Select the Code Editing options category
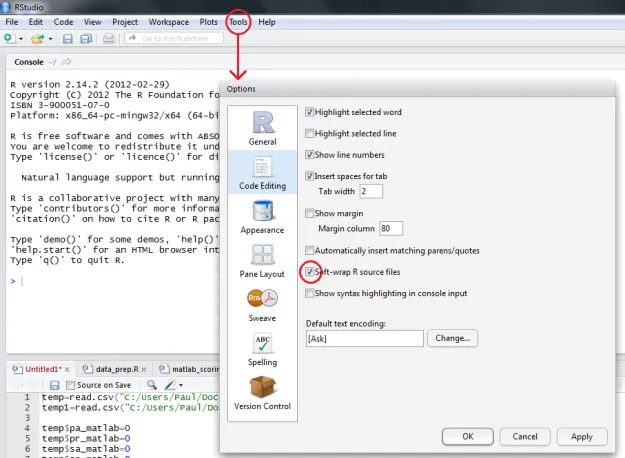 262,173
